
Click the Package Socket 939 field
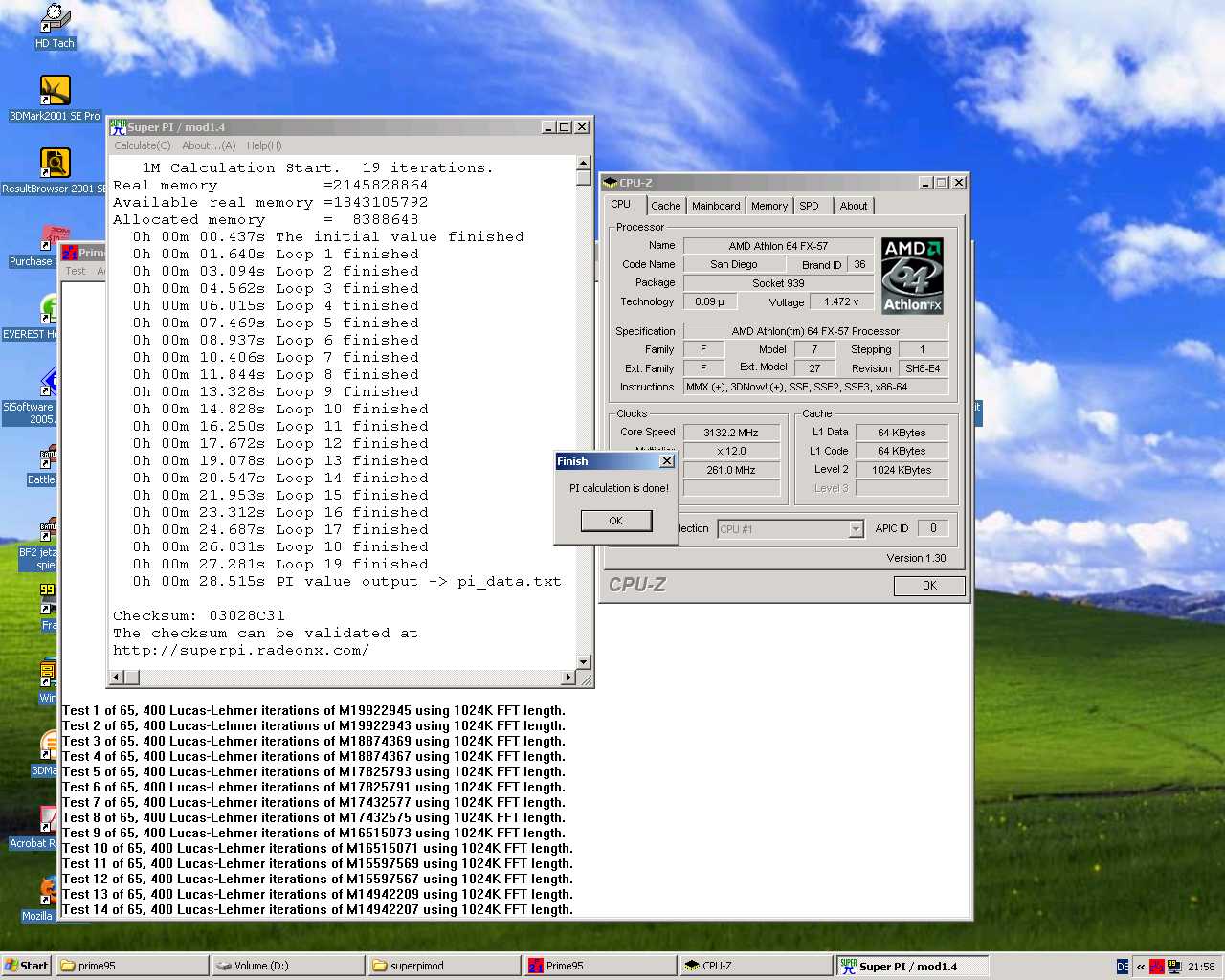pyautogui.click(x=778, y=283)
